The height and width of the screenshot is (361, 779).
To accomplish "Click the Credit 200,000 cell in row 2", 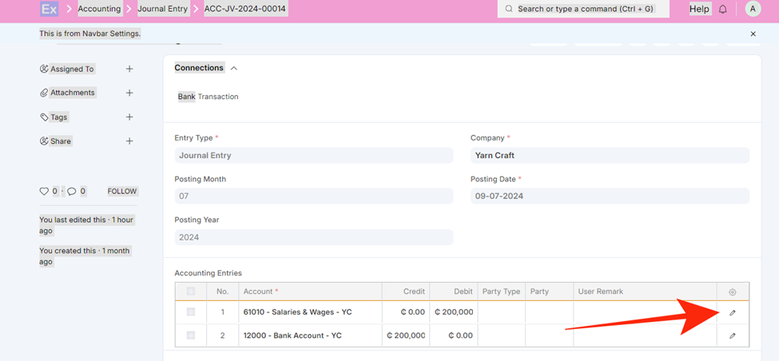I will coord(406,336).
